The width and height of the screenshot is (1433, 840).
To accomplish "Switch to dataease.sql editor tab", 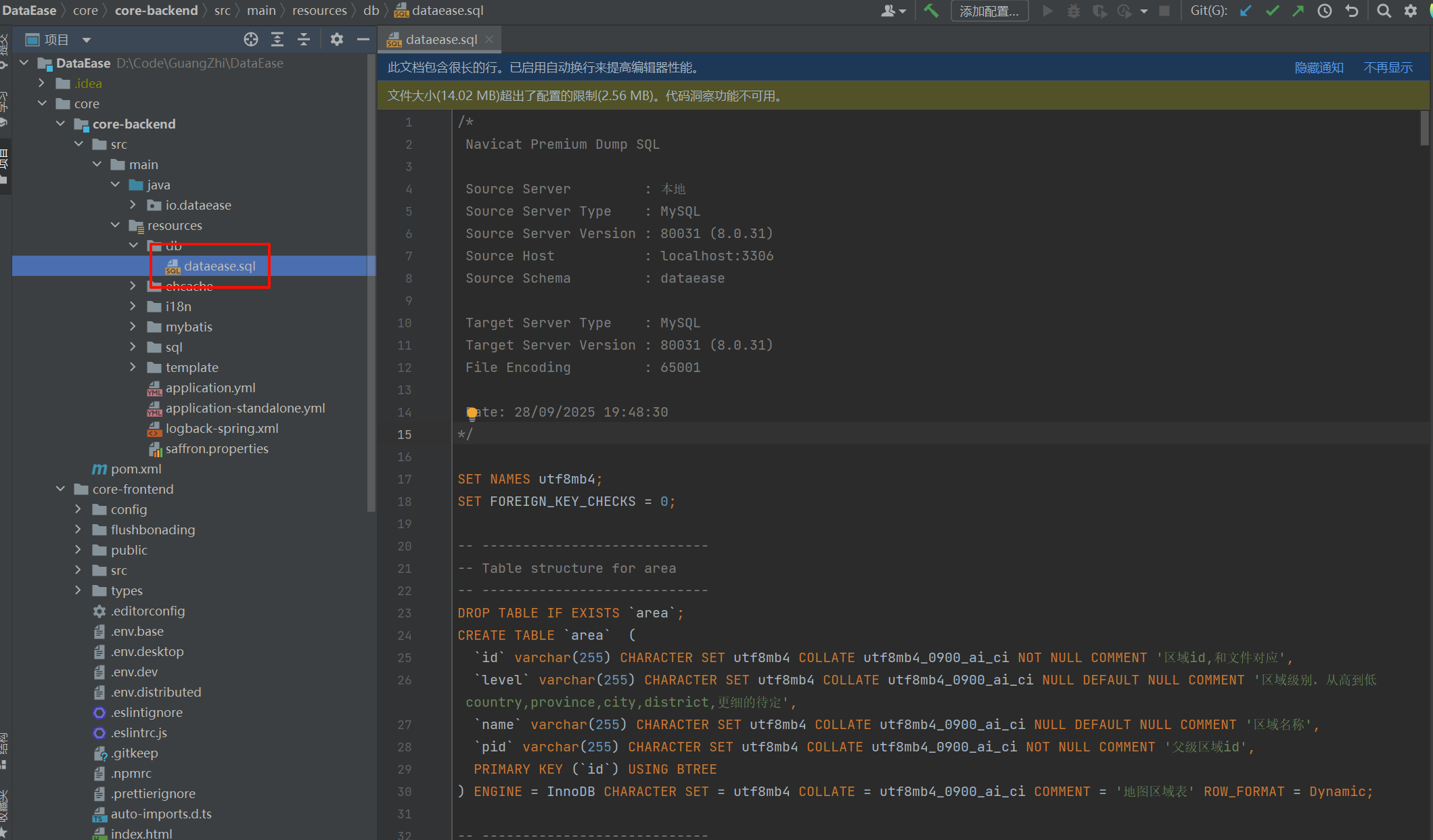I will click(x=440, y=39).
